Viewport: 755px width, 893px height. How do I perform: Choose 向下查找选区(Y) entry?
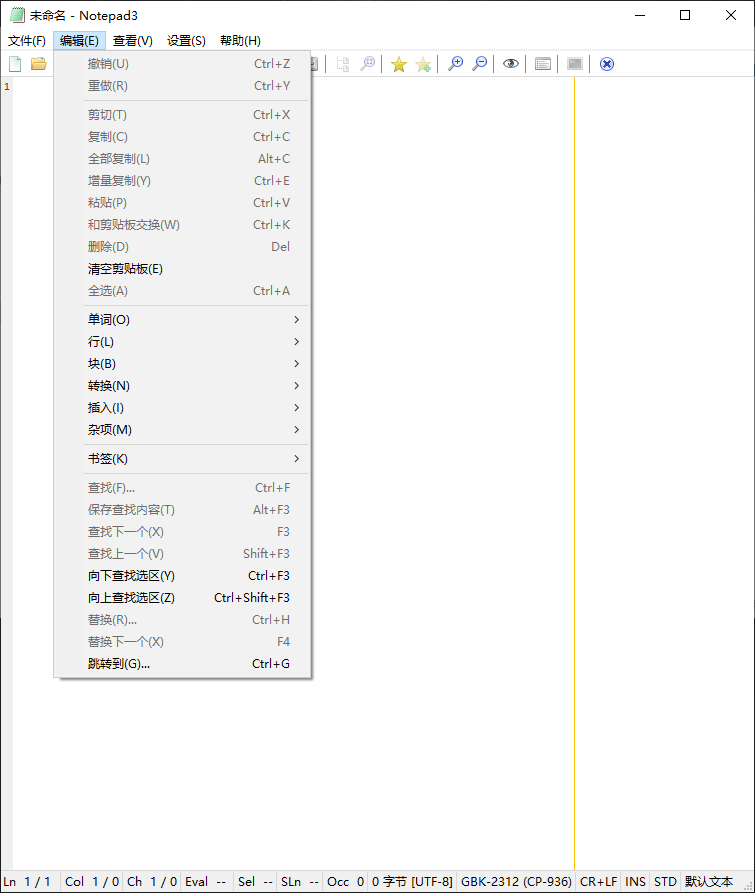point(182,576)
